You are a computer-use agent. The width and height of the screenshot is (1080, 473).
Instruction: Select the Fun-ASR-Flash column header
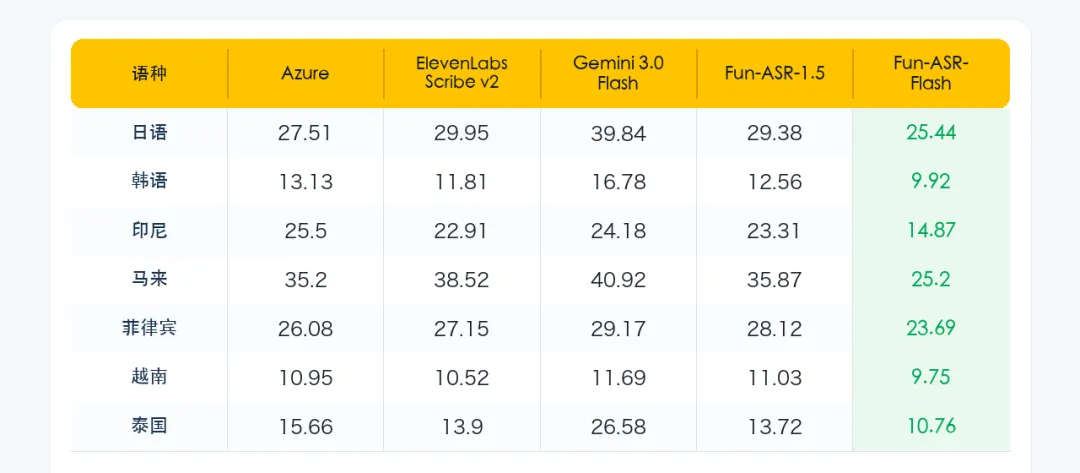(x=931, y=73)
